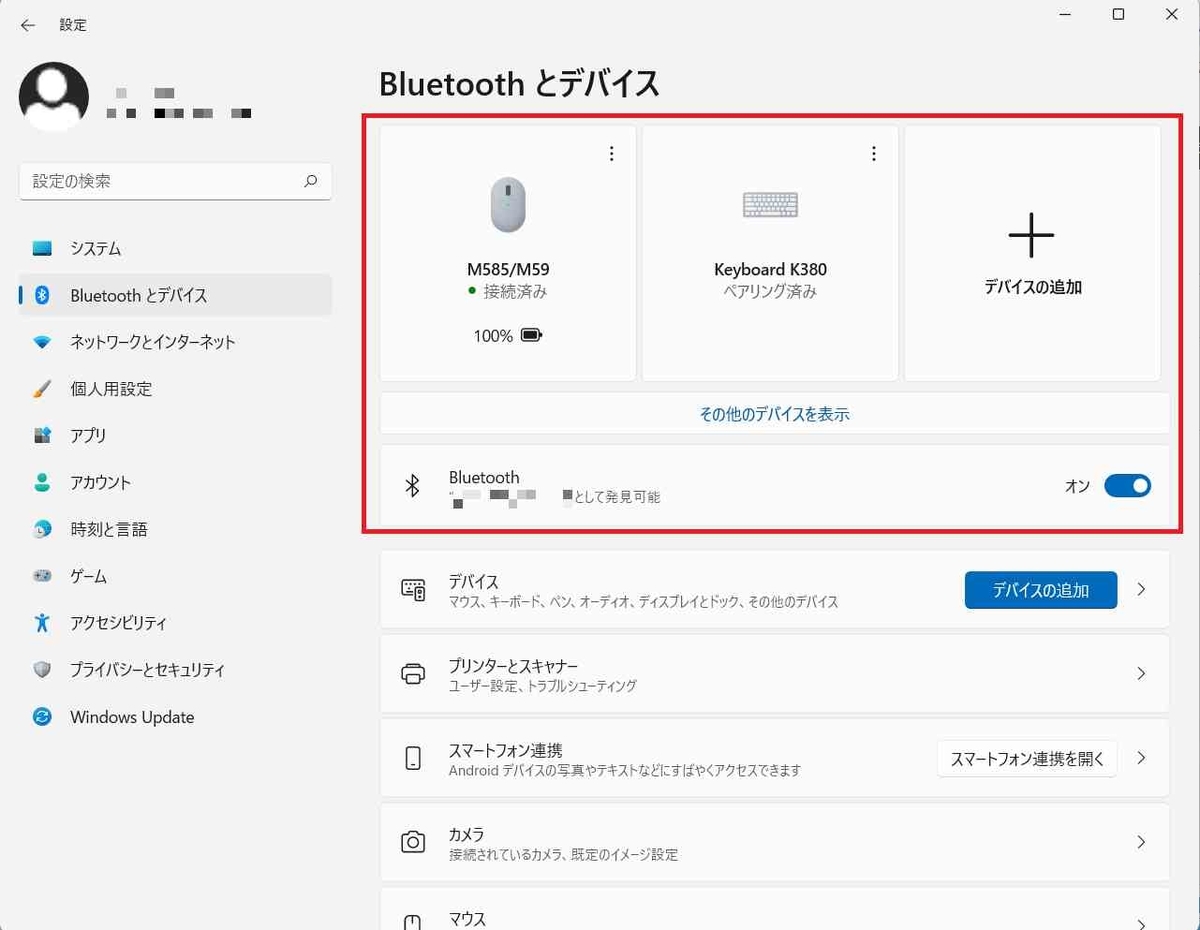Screen dimensions: 1200x930
Task: Expand スマートフォン連携 chevron
Action: coord(1141,758)
